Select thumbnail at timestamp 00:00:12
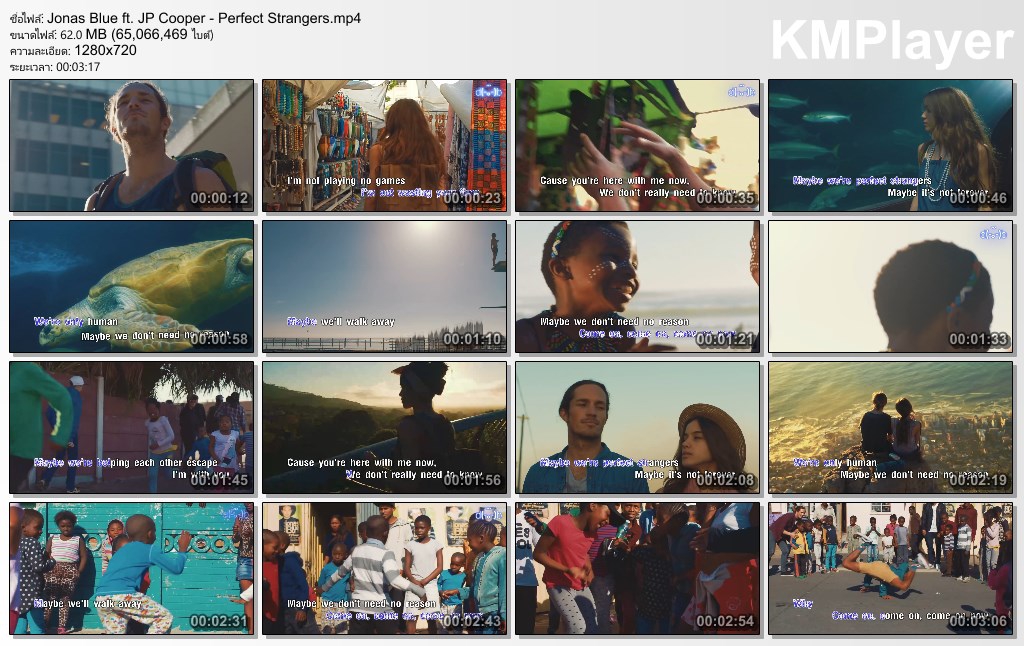 131,146
